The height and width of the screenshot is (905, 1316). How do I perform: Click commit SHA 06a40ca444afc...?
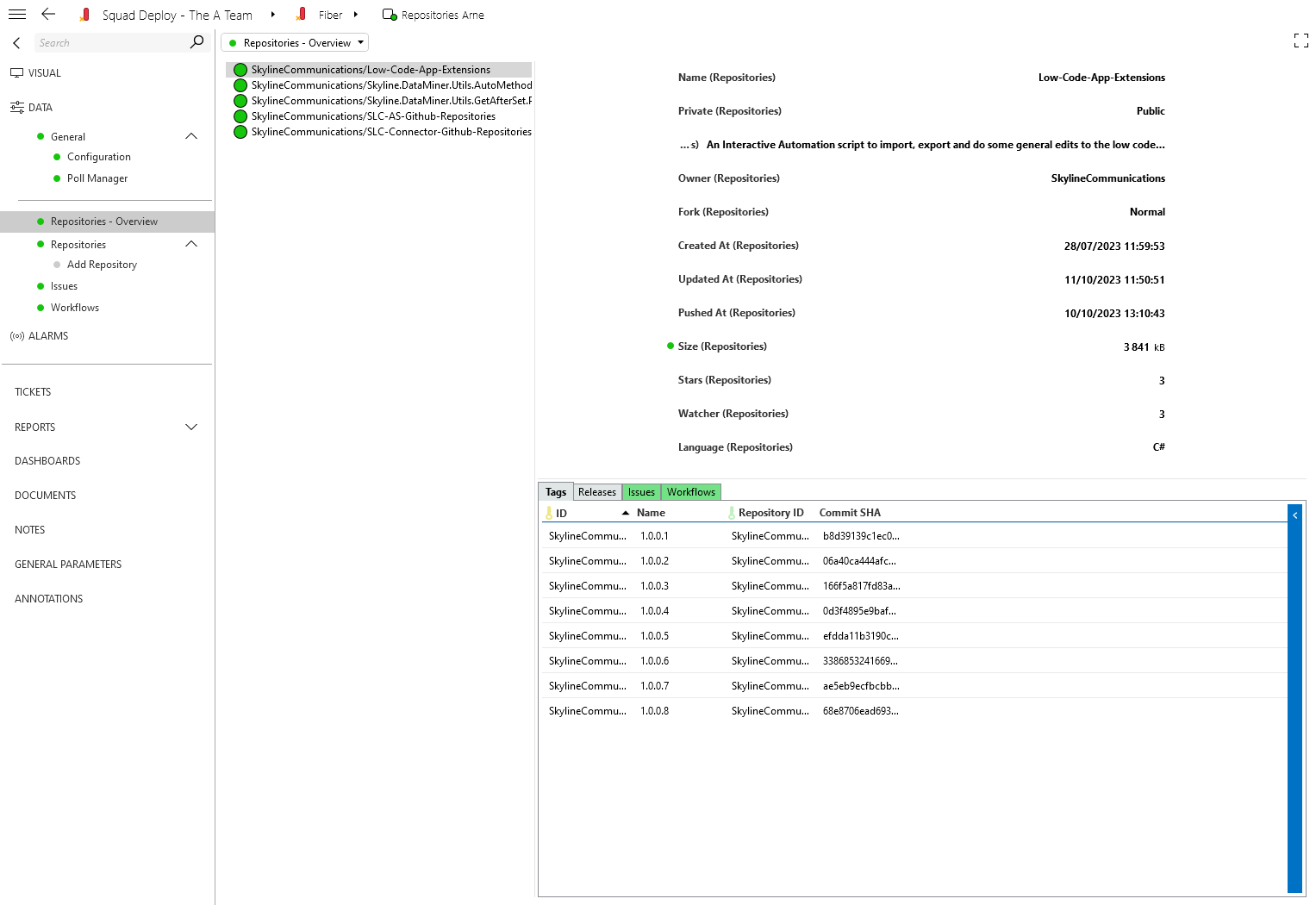tap(859, 561)
